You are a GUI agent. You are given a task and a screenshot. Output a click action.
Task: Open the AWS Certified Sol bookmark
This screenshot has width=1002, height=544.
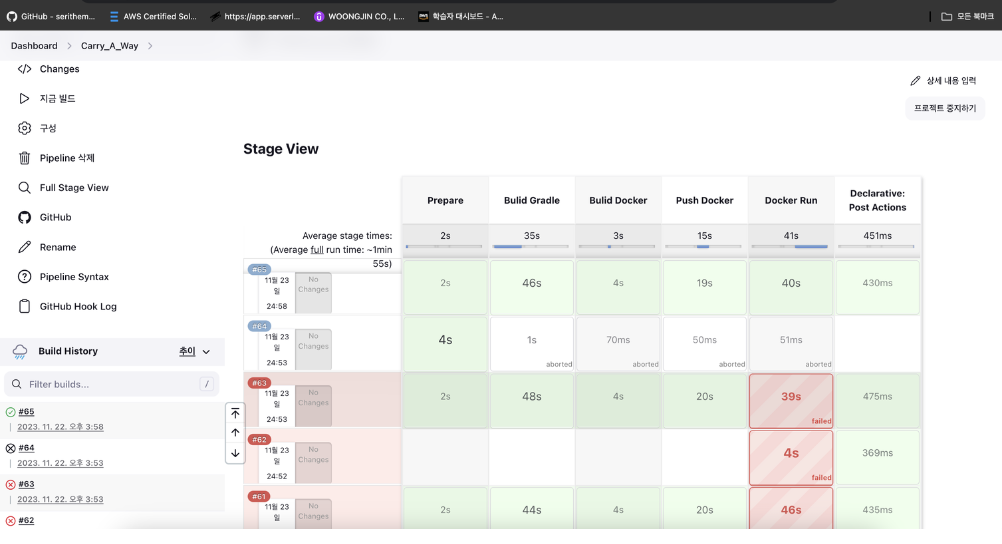(153, 17)
